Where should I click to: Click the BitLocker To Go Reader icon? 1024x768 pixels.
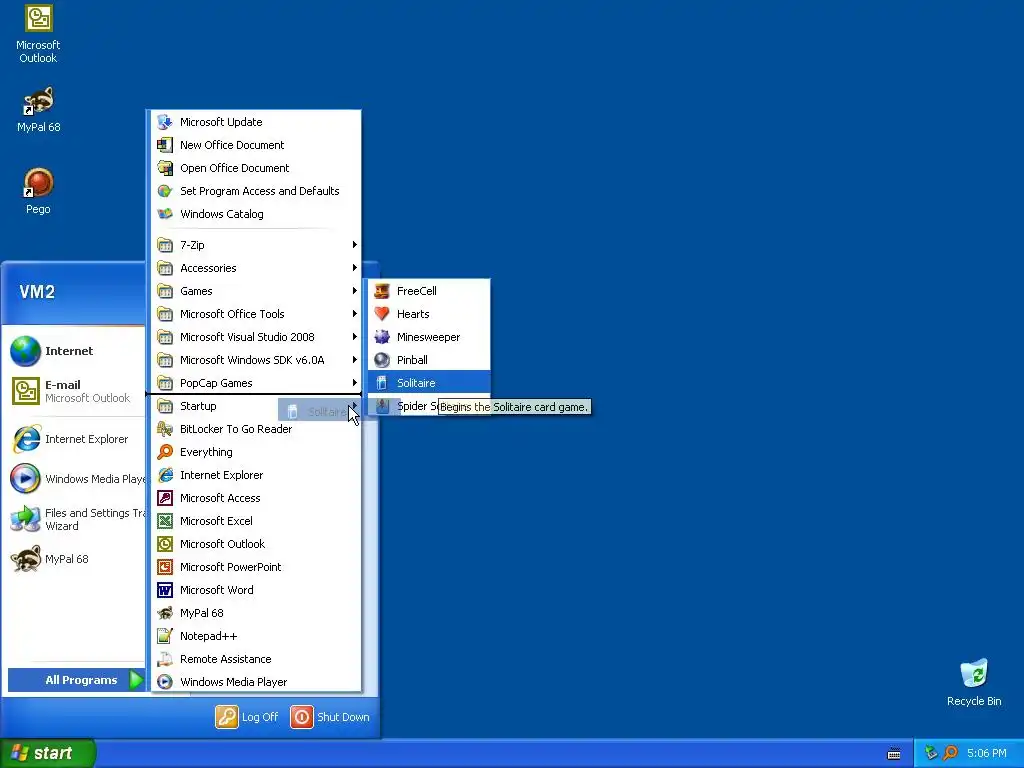coord(165,429)
